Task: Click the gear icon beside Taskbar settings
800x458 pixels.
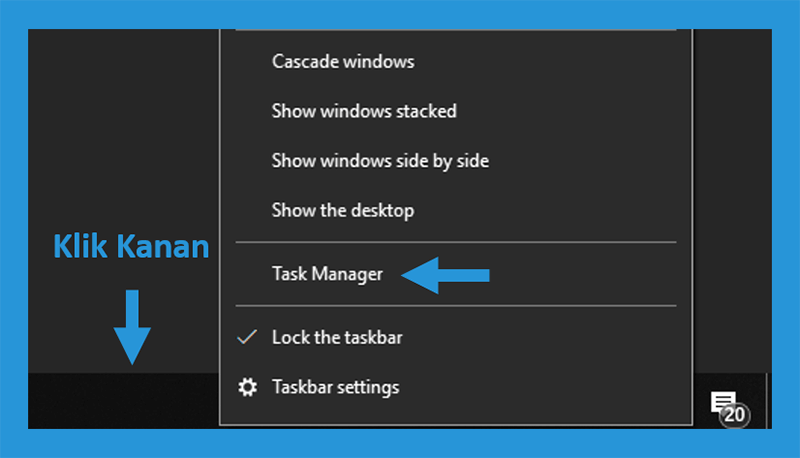Action: [247, 387]
